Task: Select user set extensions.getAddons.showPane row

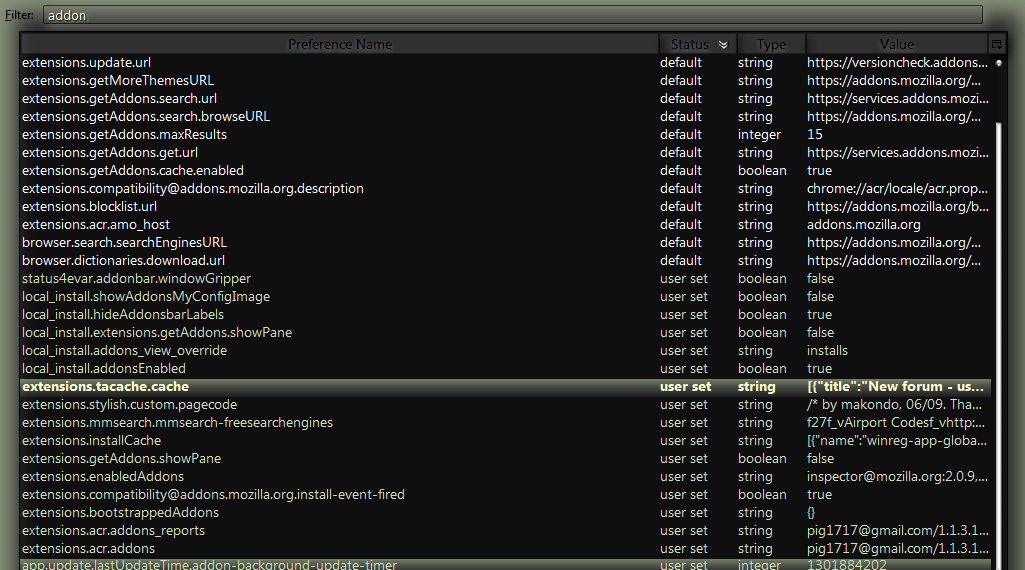Action: [506, 458]
